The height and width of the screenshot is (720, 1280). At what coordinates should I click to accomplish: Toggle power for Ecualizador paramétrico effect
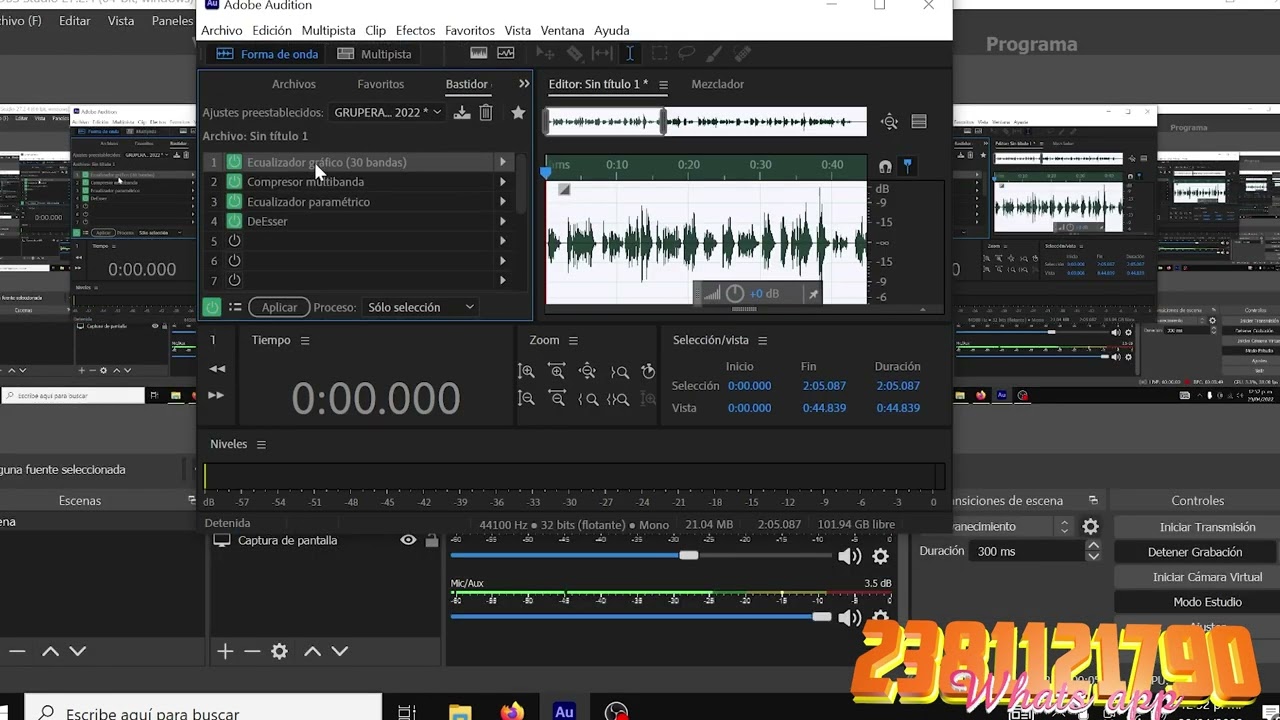coord(234,202)
